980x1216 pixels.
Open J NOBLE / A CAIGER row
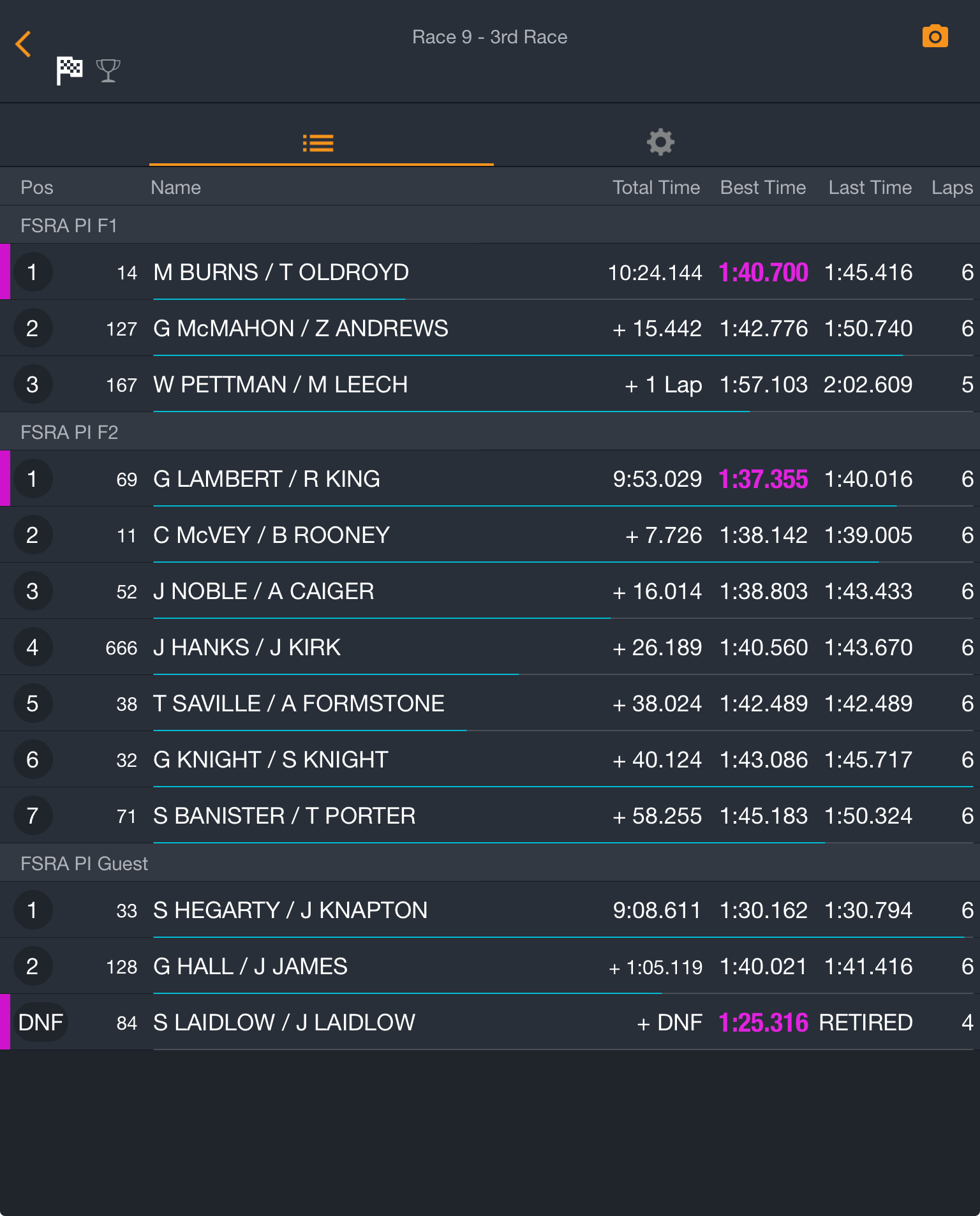490,591
